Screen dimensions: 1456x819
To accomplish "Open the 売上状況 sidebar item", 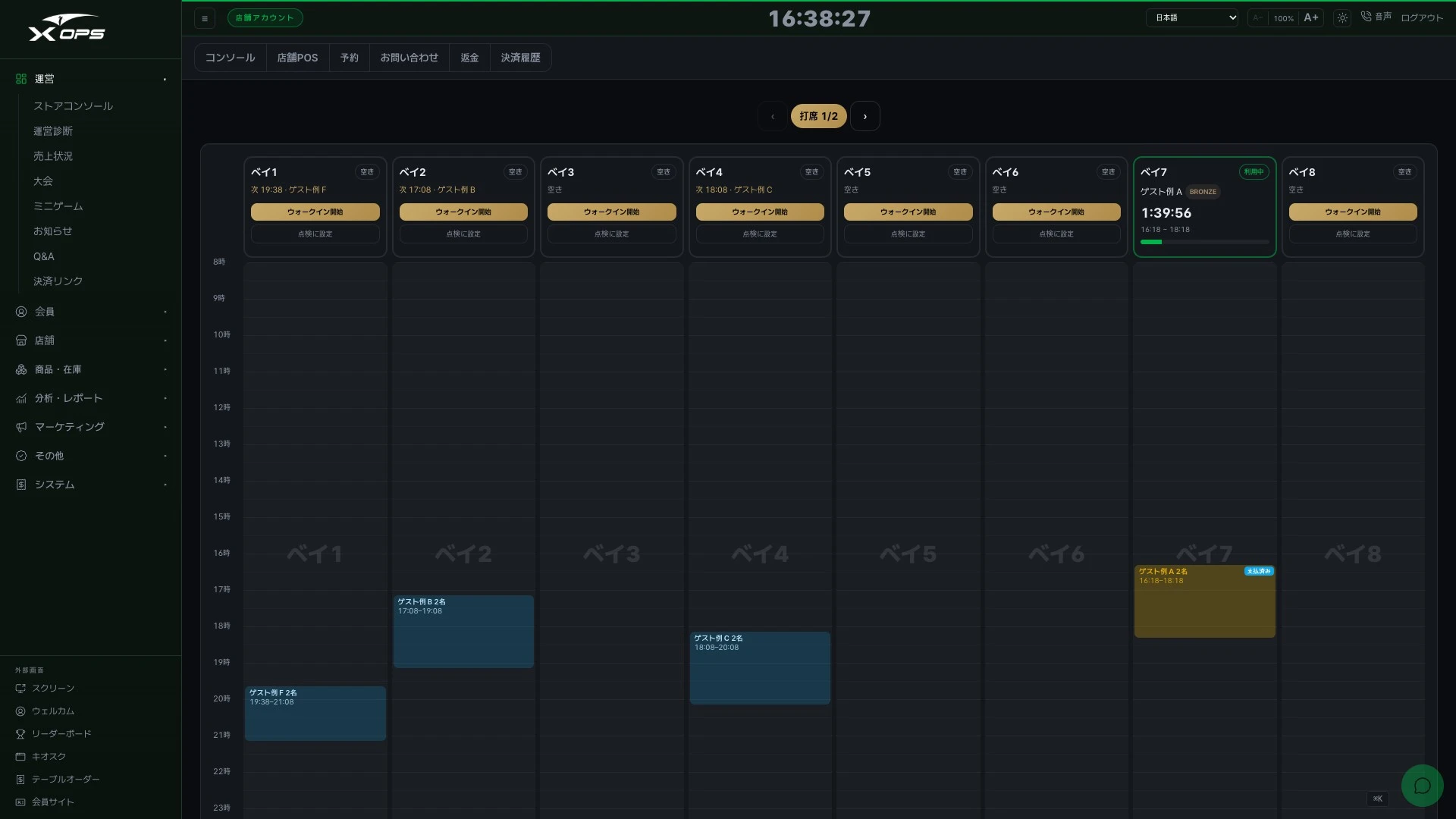I will (x=53, y=156).
